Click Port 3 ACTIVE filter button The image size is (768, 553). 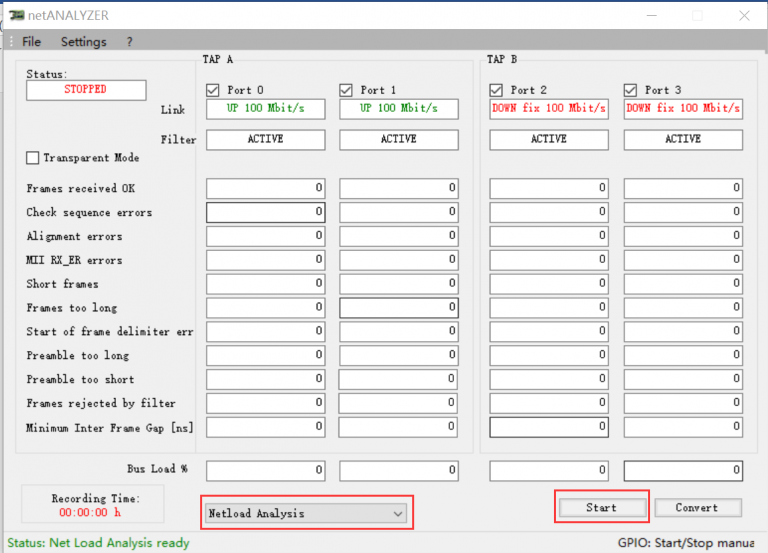click(x=683, y=140)
